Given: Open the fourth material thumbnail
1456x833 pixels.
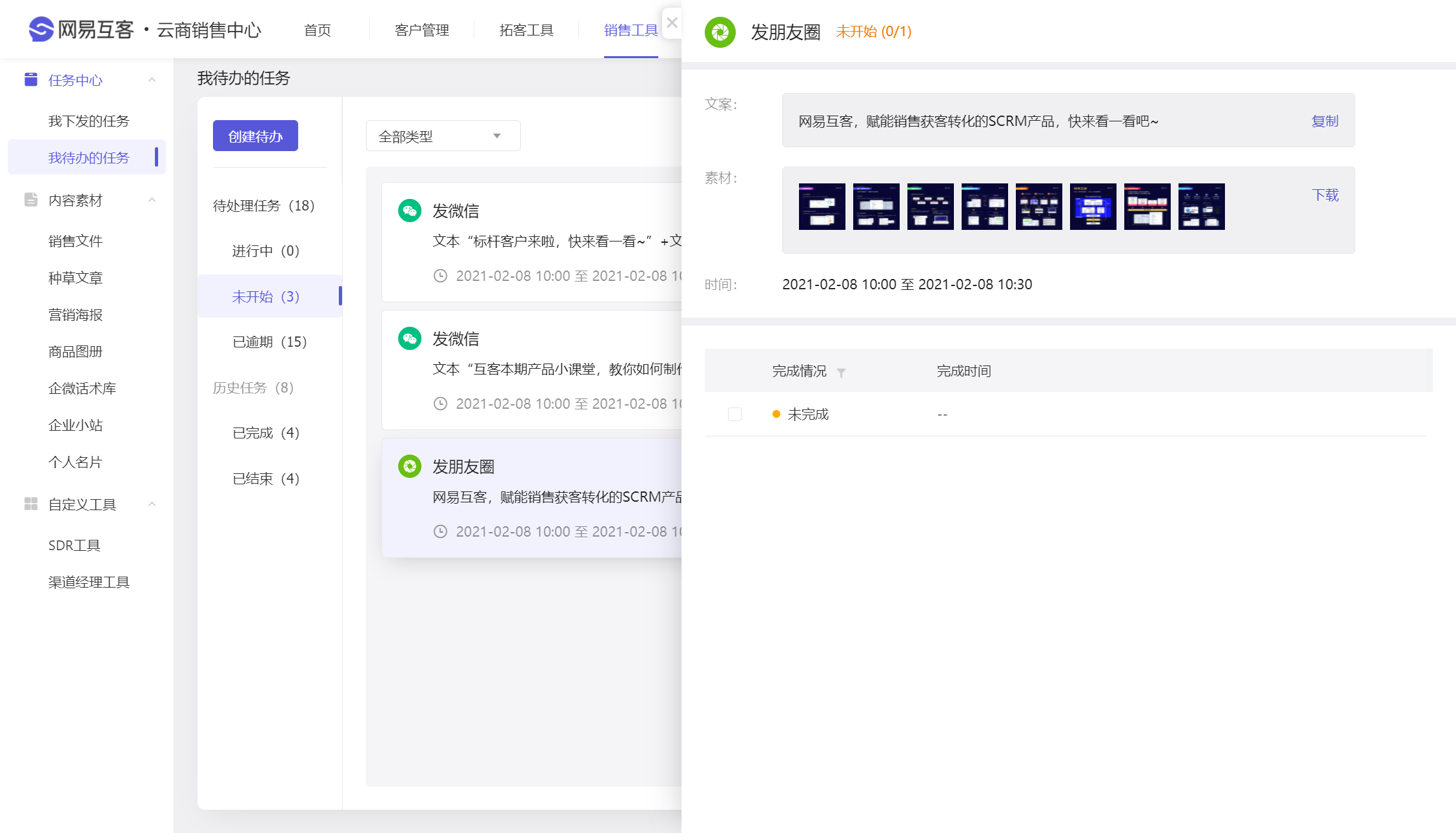Looking at the screenshot, I should [x=984, y=206].
